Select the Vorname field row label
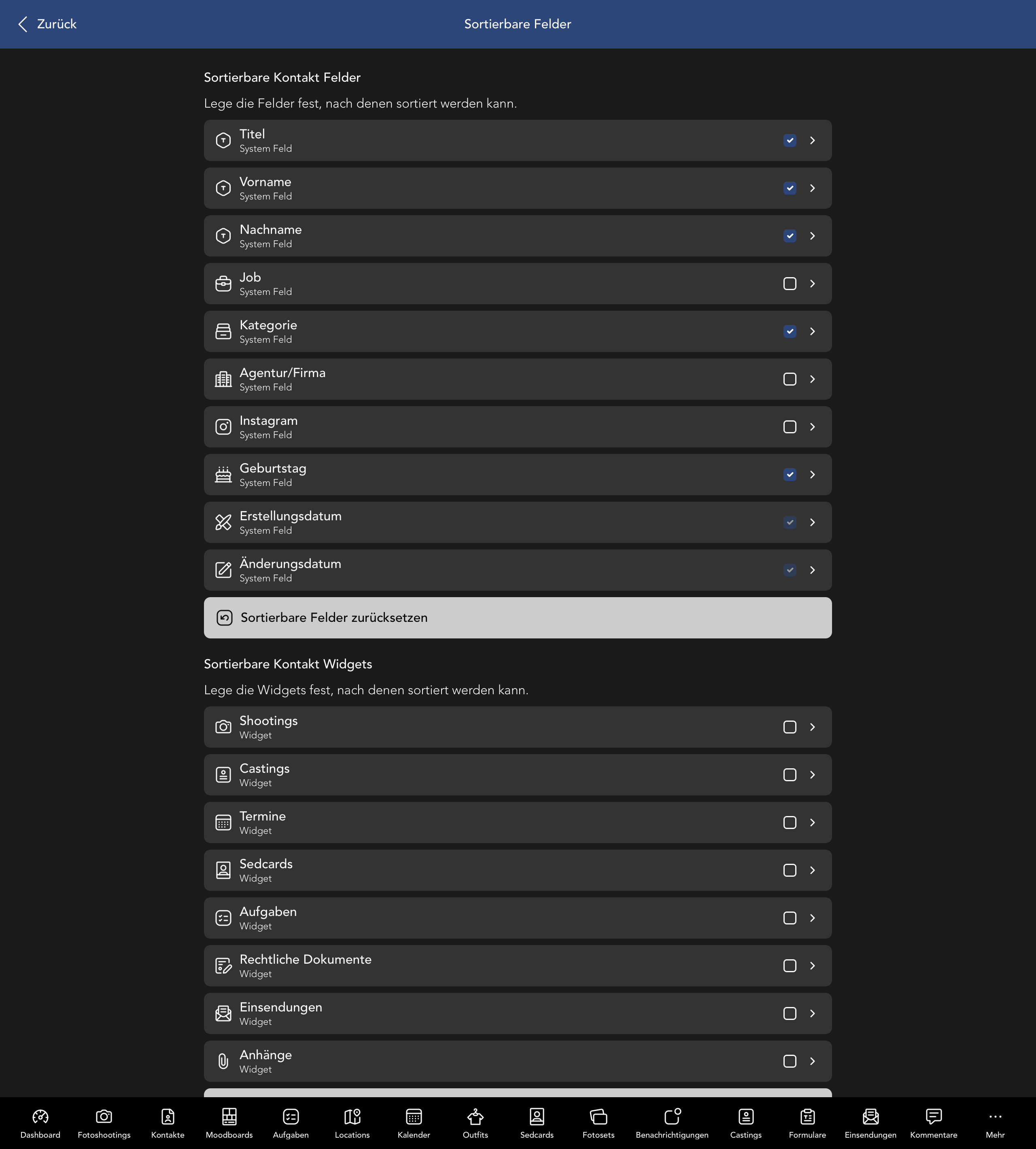Viewport: 1036px width, 1149px height. point(265,182)
